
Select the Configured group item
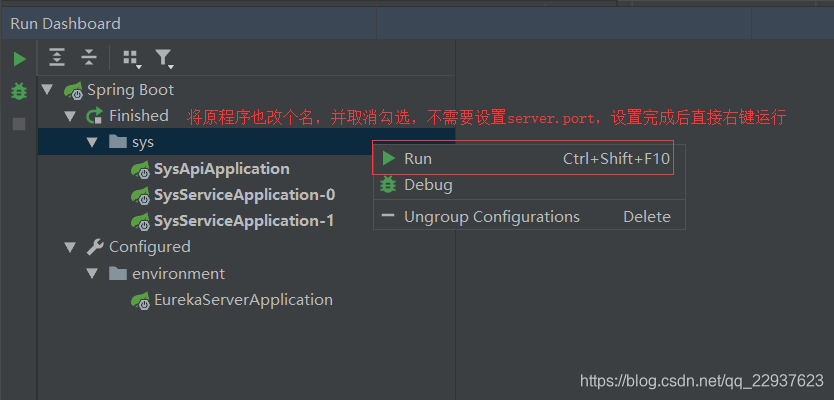[149, 247]
